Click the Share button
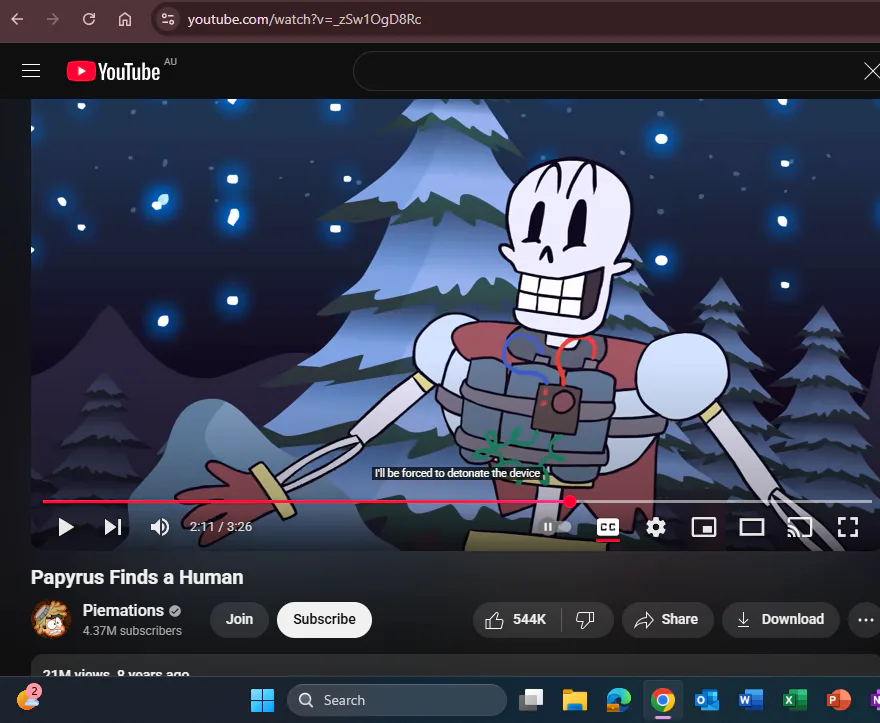Viewport: 880px width, 723px height. coord(667,619)
